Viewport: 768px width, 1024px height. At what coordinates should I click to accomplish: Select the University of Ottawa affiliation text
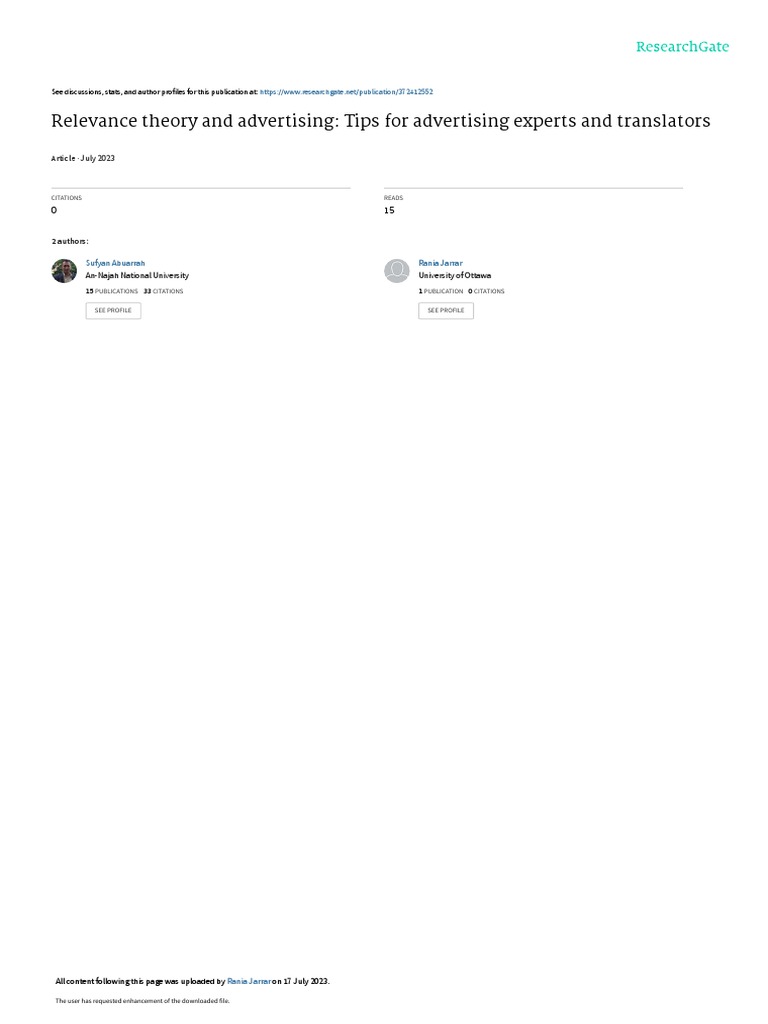455,276
